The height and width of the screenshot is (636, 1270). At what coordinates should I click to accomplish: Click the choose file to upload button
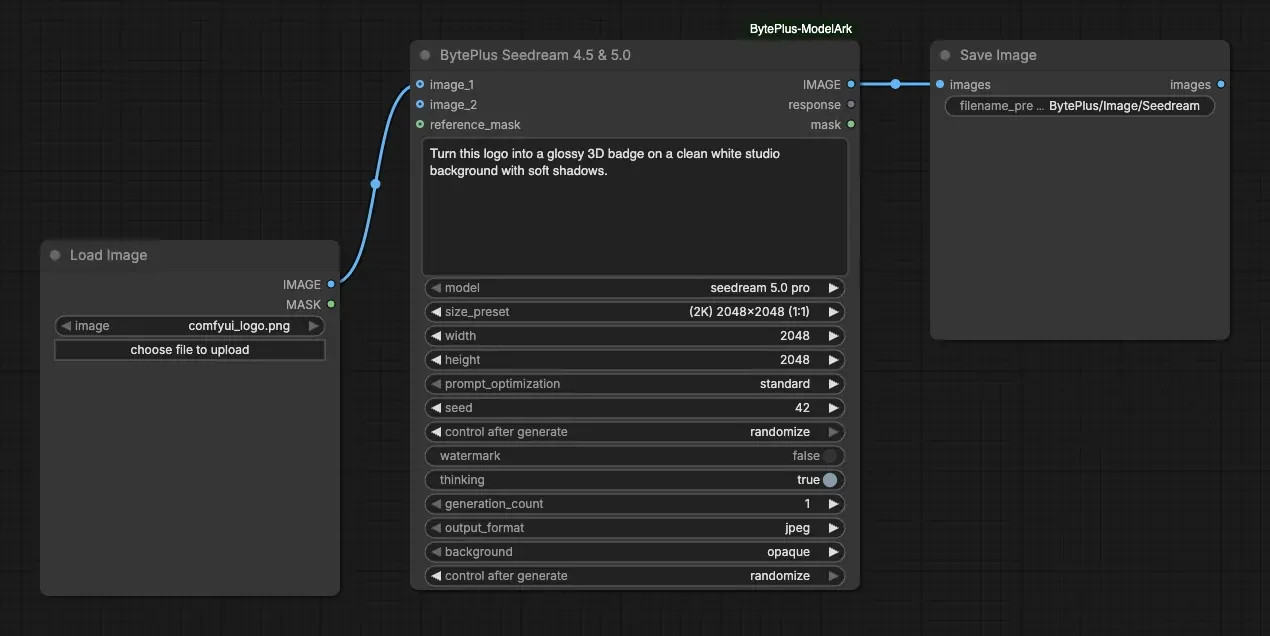tap(190, 350)
